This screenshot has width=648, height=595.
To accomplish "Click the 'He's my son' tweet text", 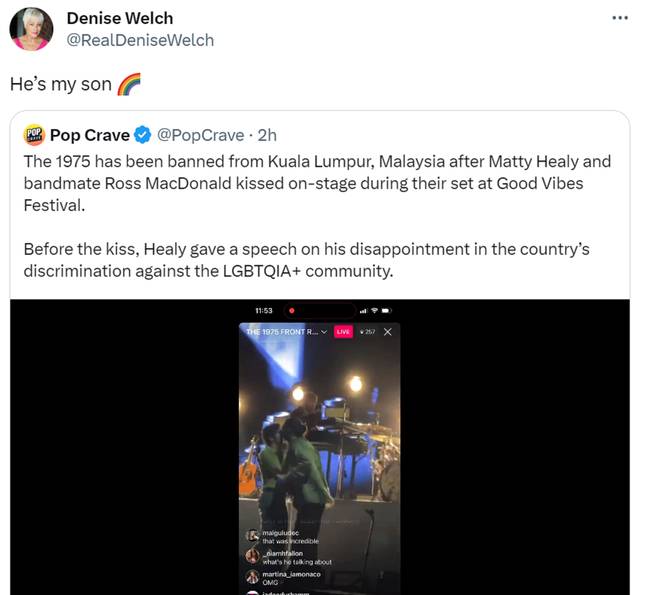I will point(61,84).
